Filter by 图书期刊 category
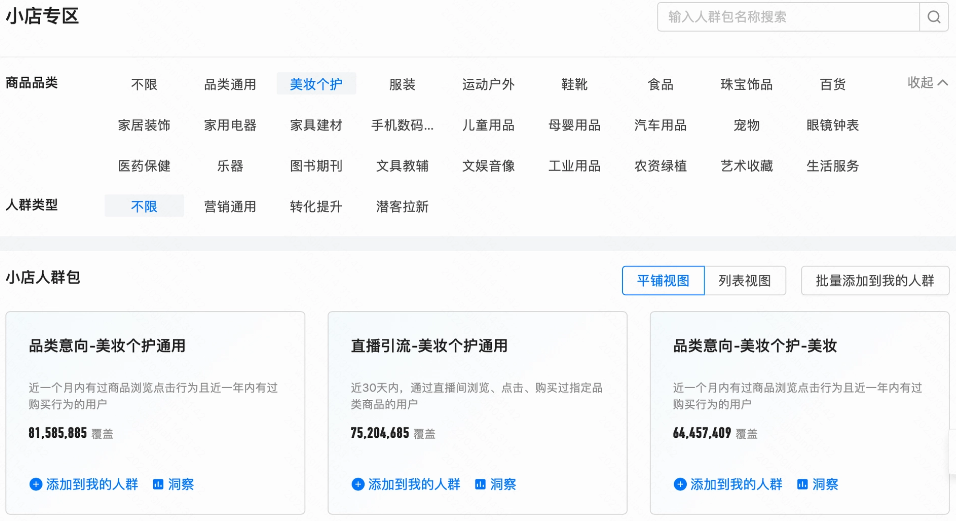Screen dimensions: 956x521 [x=316, y=166]
